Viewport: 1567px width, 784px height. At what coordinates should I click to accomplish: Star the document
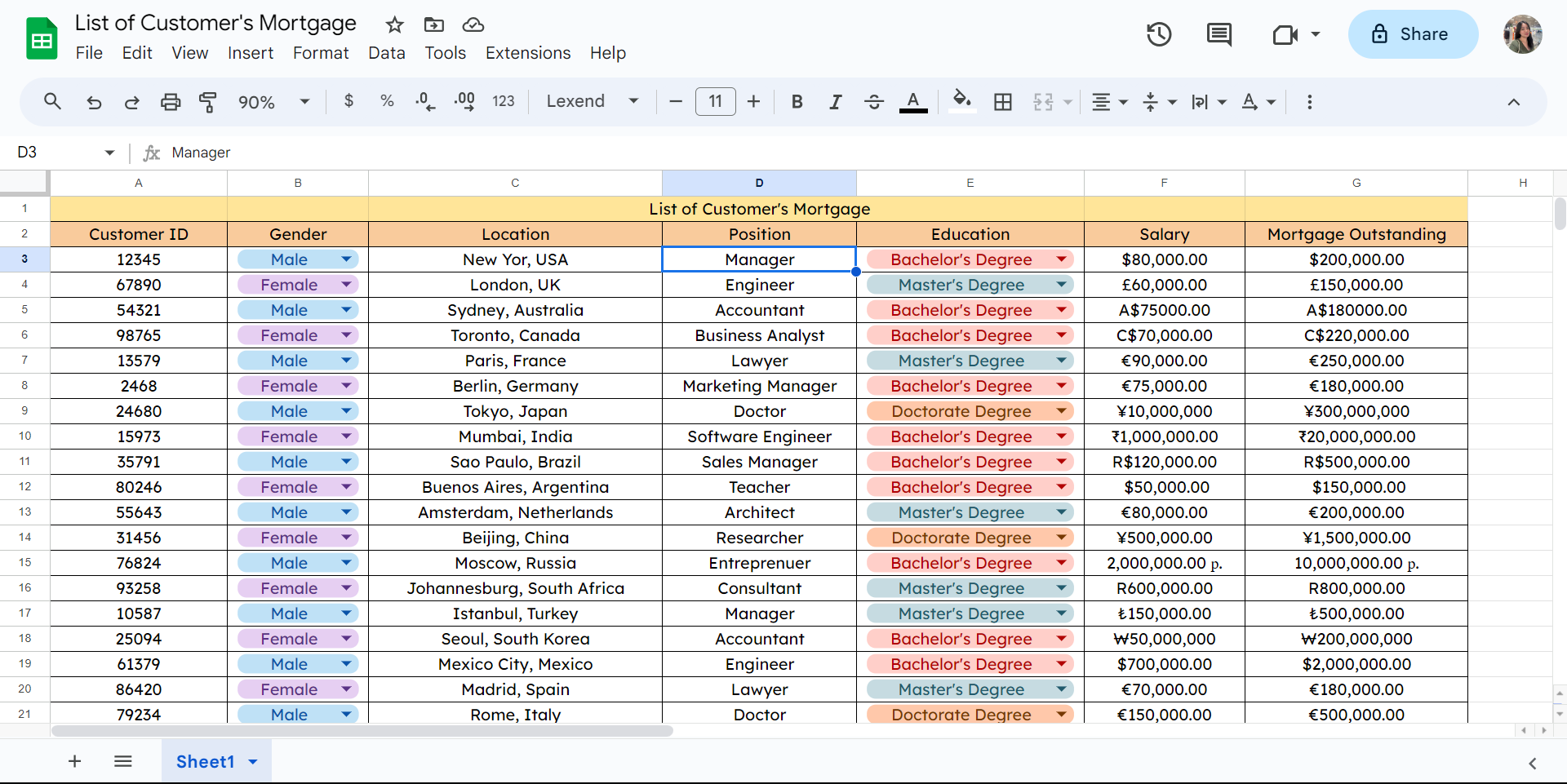click(x=395, y=24)
